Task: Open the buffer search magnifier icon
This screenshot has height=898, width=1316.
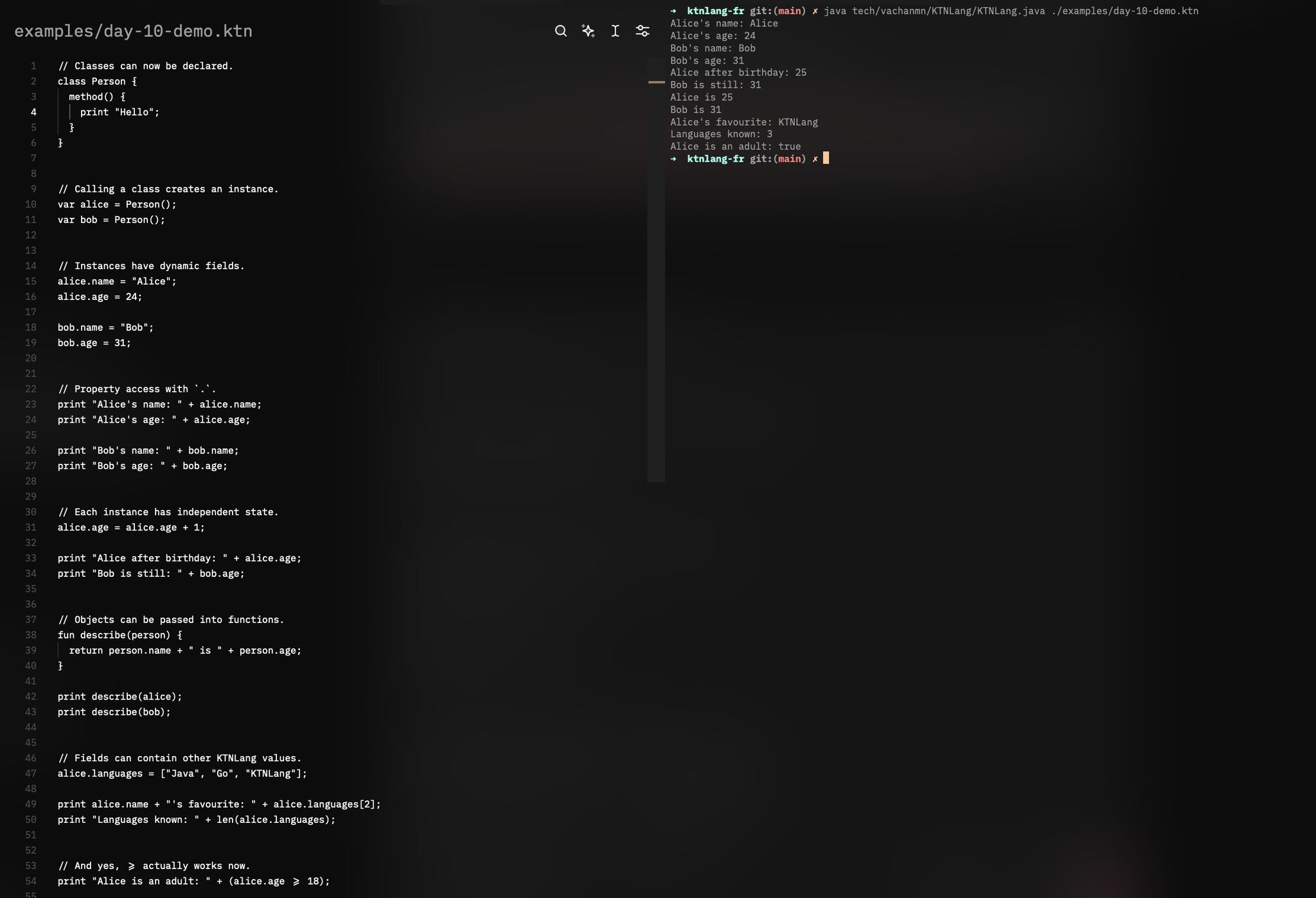Action: [560, 31]
